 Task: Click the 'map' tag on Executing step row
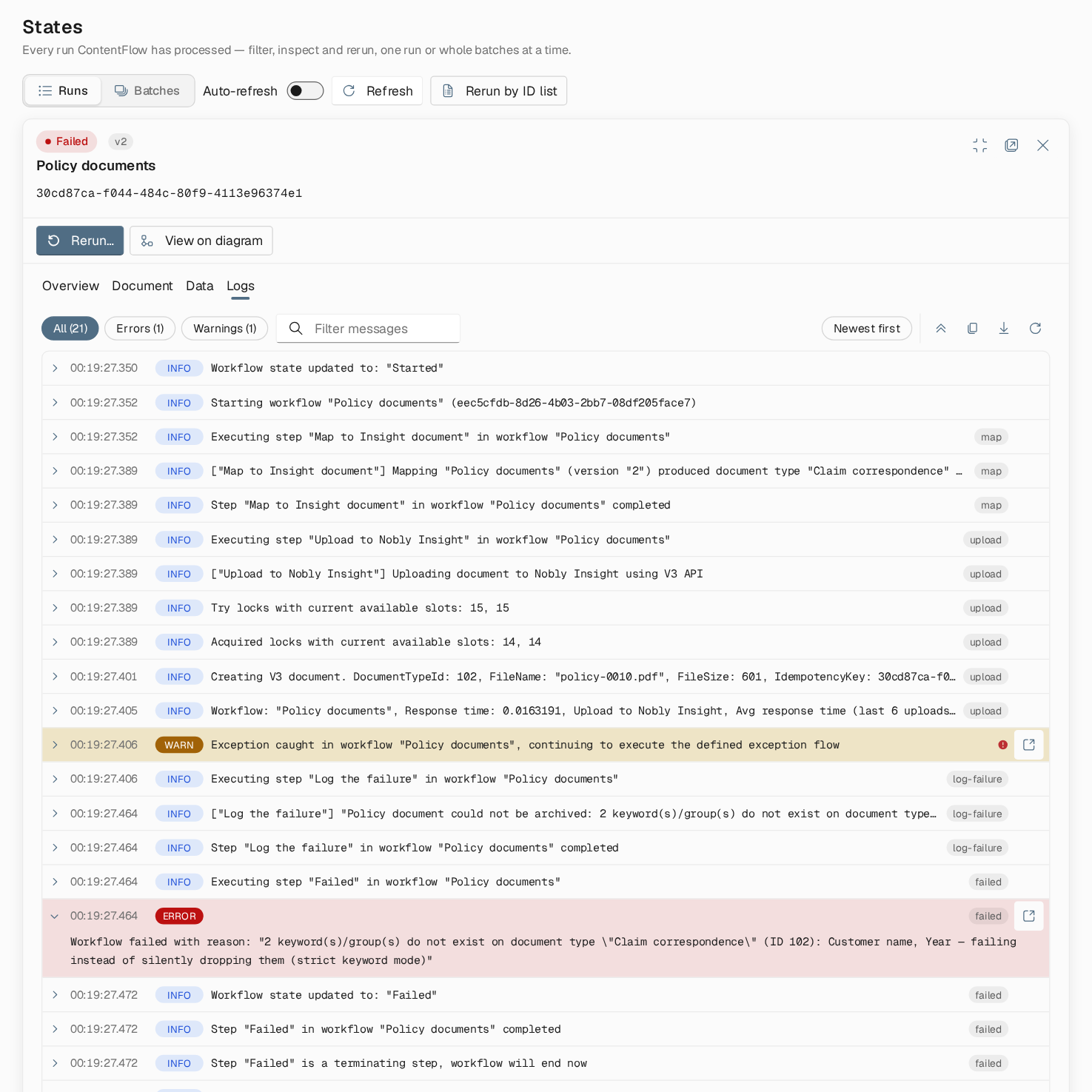[991, 437]
